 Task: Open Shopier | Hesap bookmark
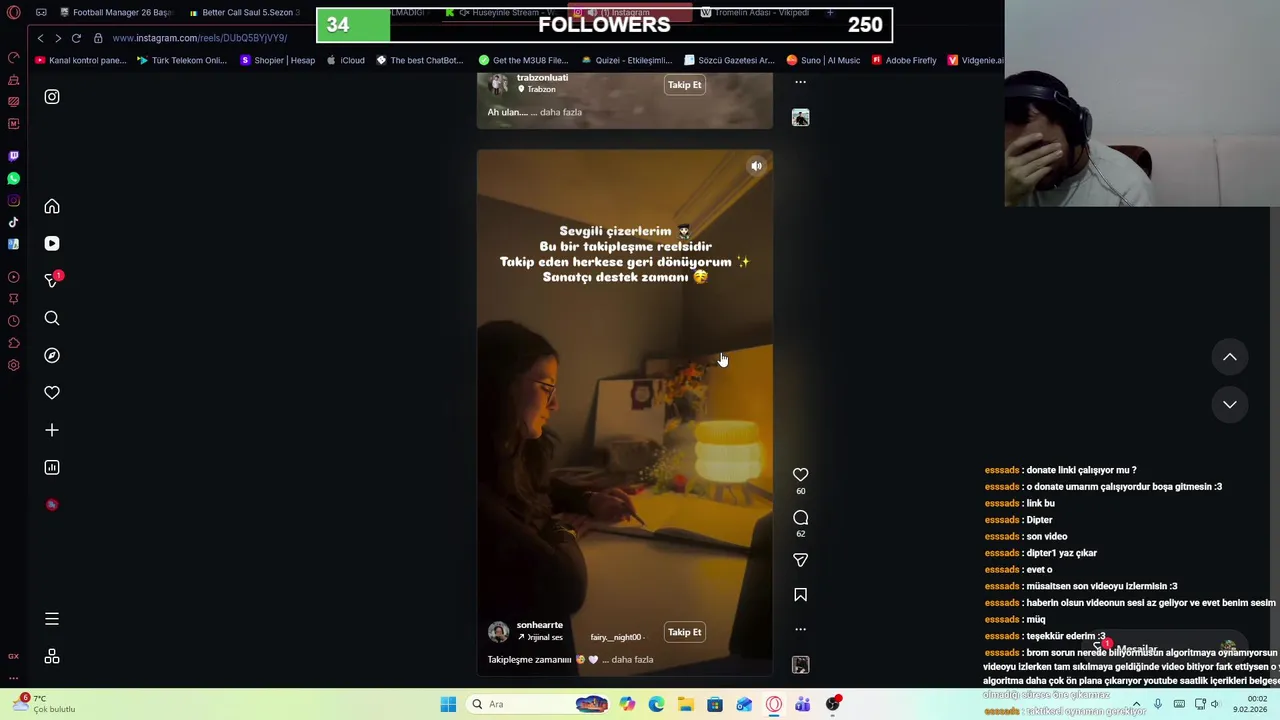277,60
